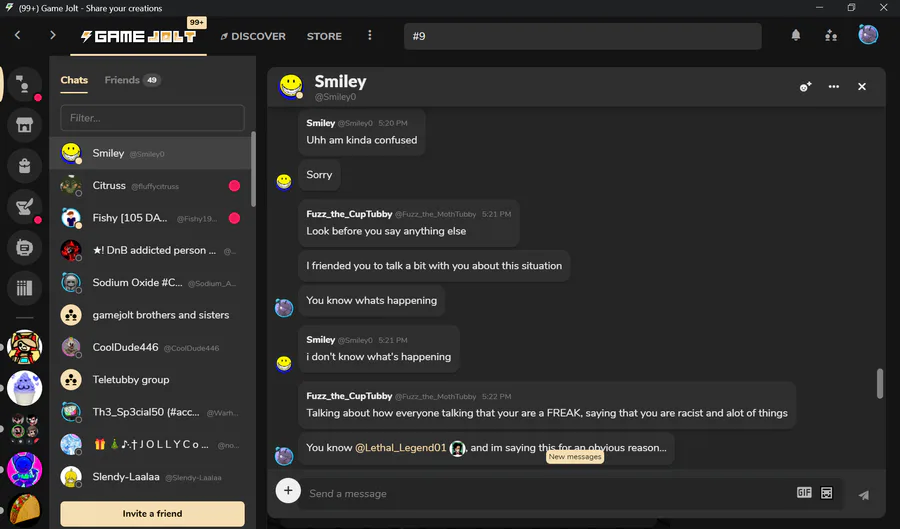This screenshot has height=529, width=900.
Task: Open chat with Slendy-Laalaa
Action: pyautogui.click(x=150, y=477)
